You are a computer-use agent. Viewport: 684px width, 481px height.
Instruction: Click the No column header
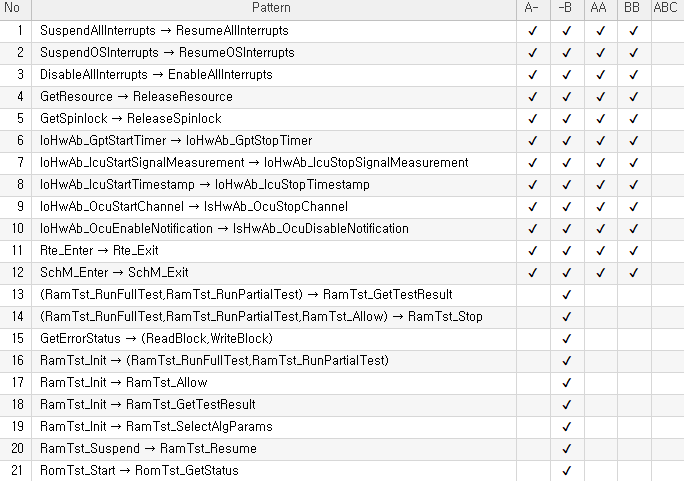pos(12,8)
